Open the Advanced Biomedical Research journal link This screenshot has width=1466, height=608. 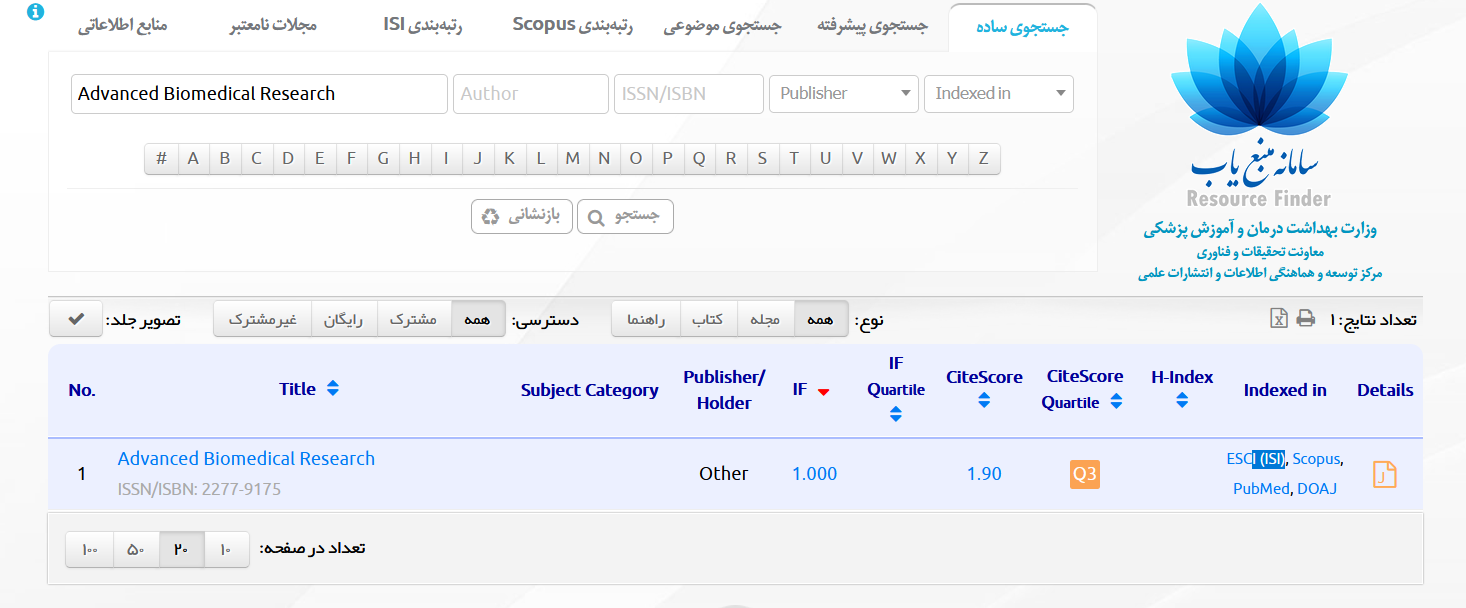pos(246,459)
